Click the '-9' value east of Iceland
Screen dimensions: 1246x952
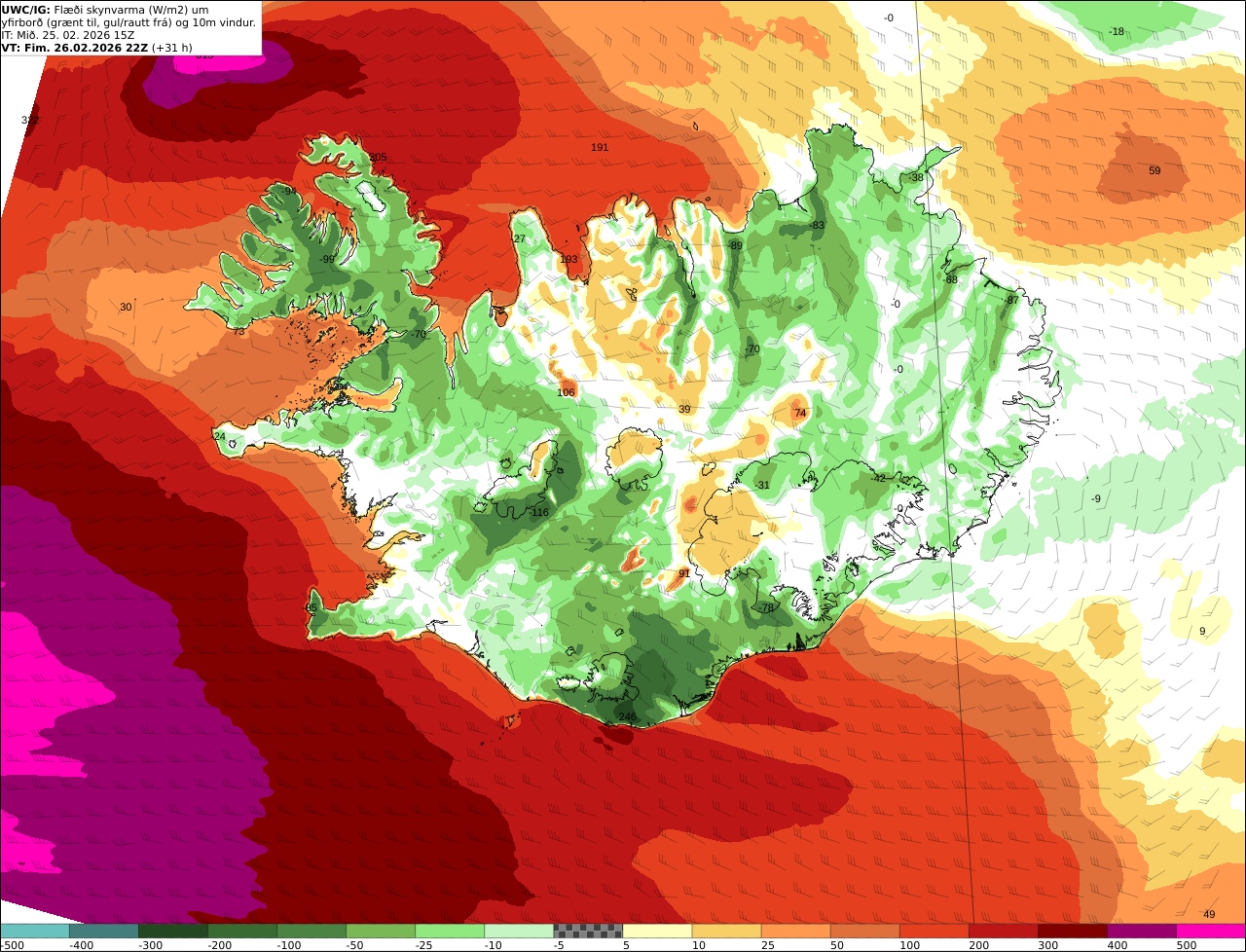click(1096, 498)
